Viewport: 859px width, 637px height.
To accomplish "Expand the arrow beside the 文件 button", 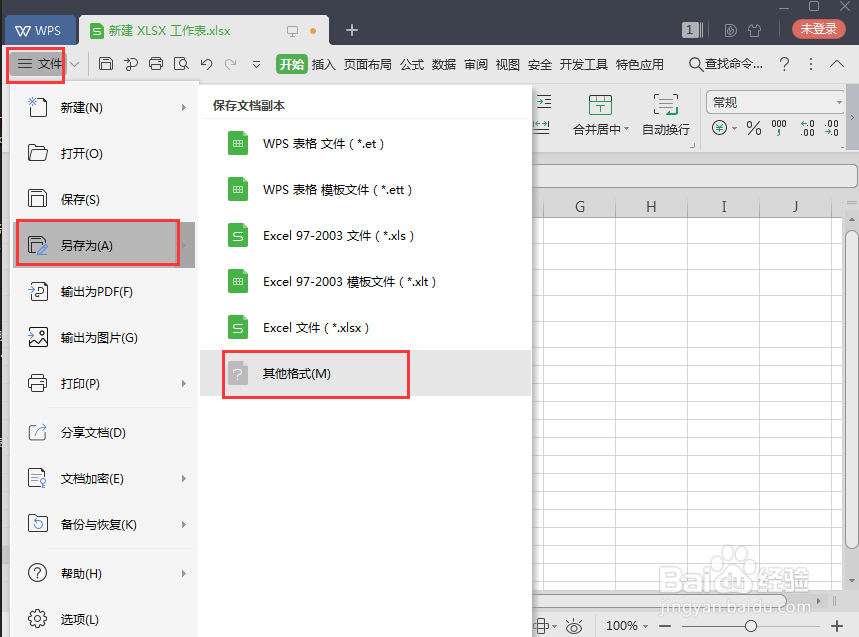I will coord(75,64).
